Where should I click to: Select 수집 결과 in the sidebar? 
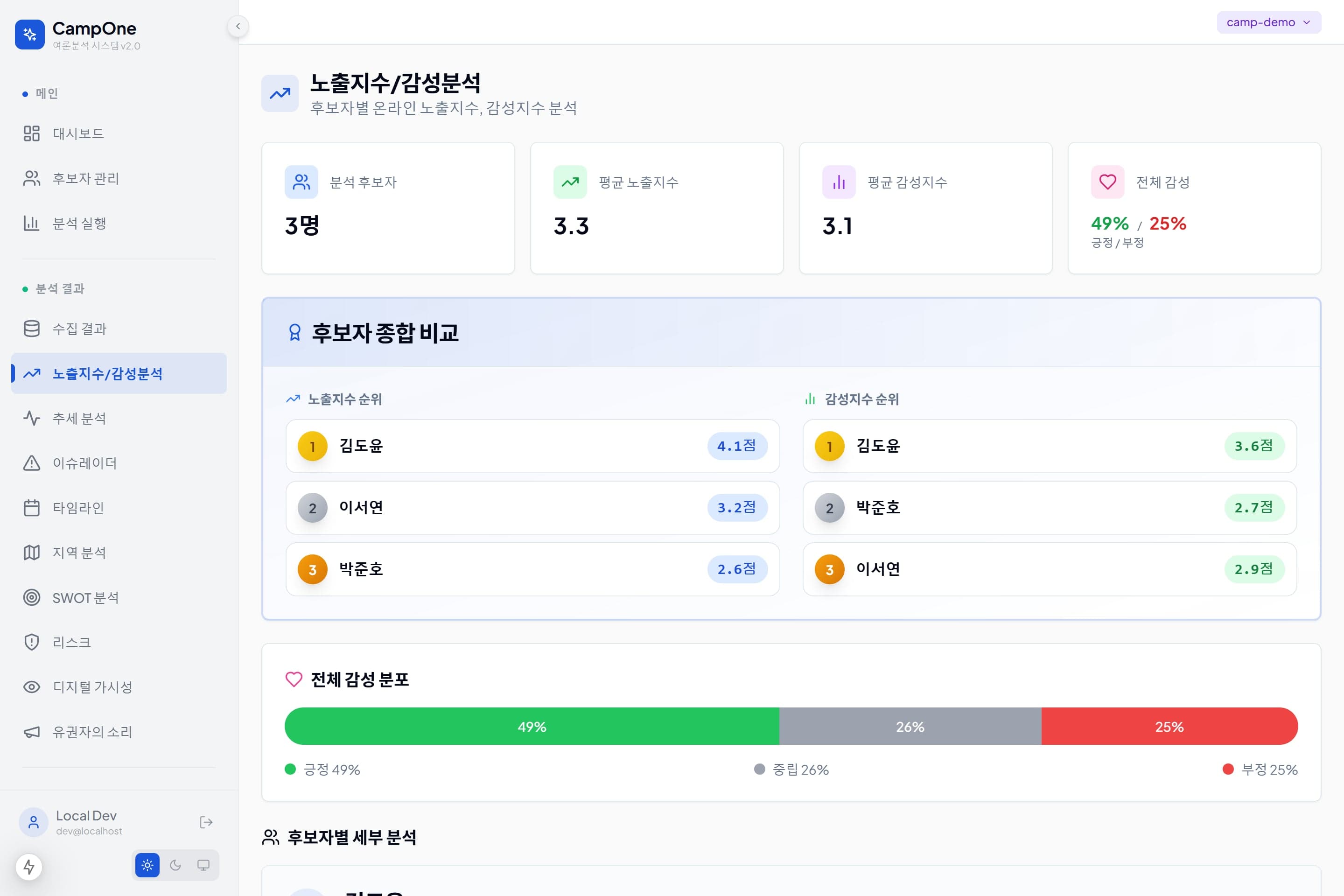tap(119, 329)
